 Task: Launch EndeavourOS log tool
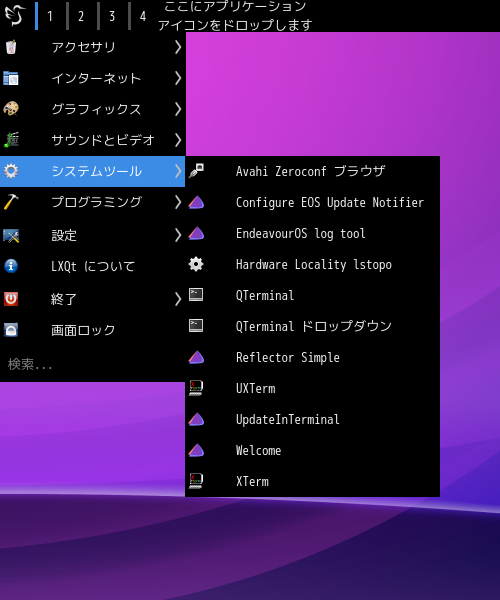(313, 233)
